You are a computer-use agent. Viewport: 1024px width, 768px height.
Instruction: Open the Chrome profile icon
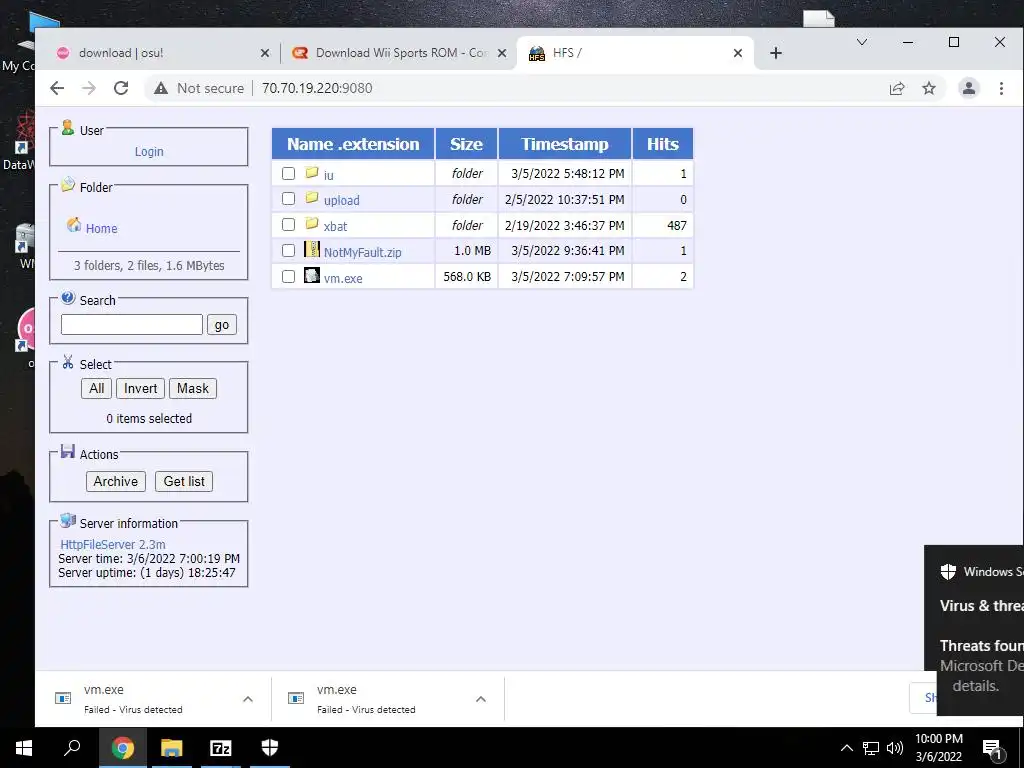968,88
